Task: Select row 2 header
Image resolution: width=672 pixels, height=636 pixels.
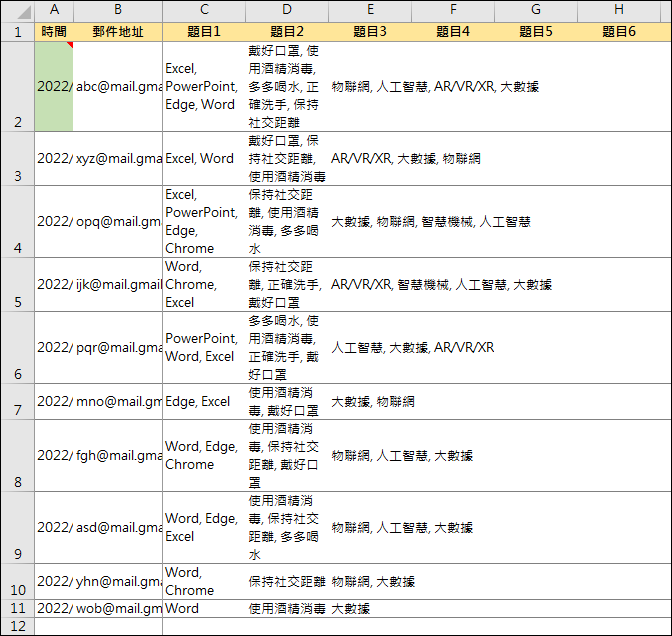Action: [18, 87]
